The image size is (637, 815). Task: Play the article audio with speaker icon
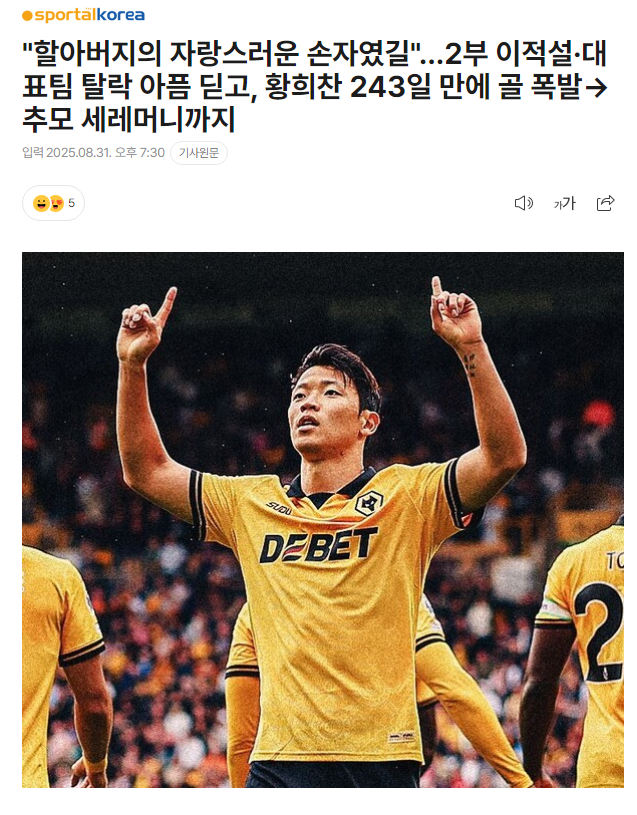523,203
